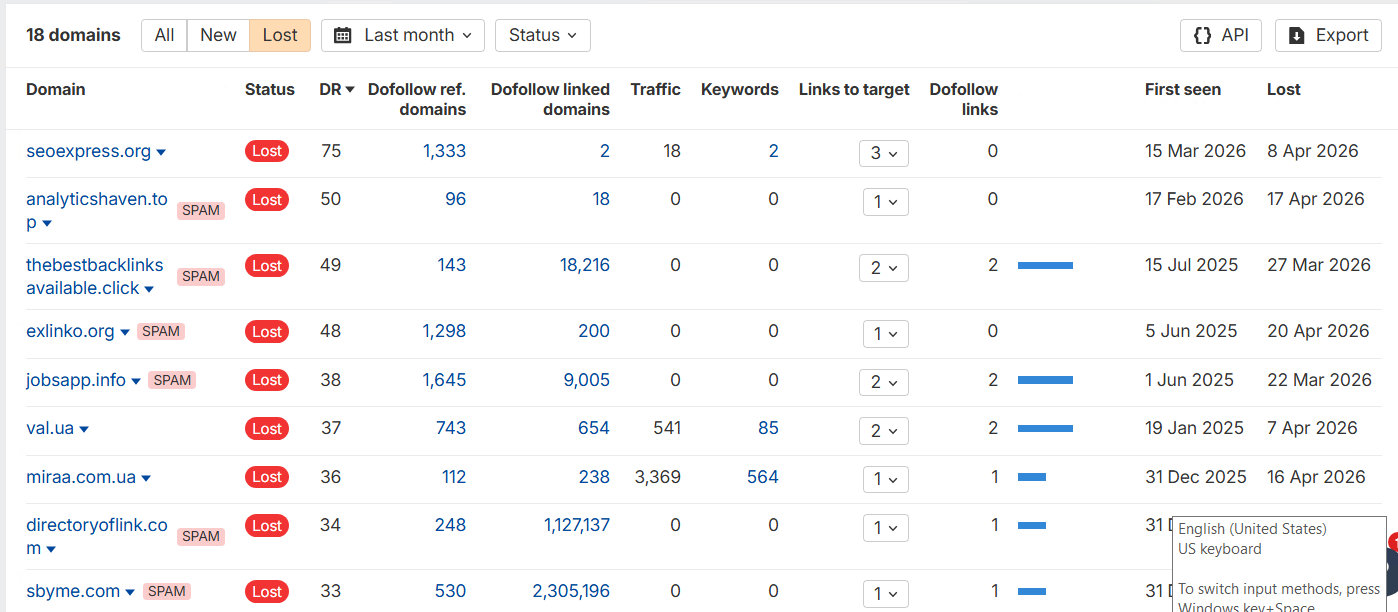This screenshot has width=1398, height=612.
Task: Click the DR column sort arrow
Action: tap(350, 90)
